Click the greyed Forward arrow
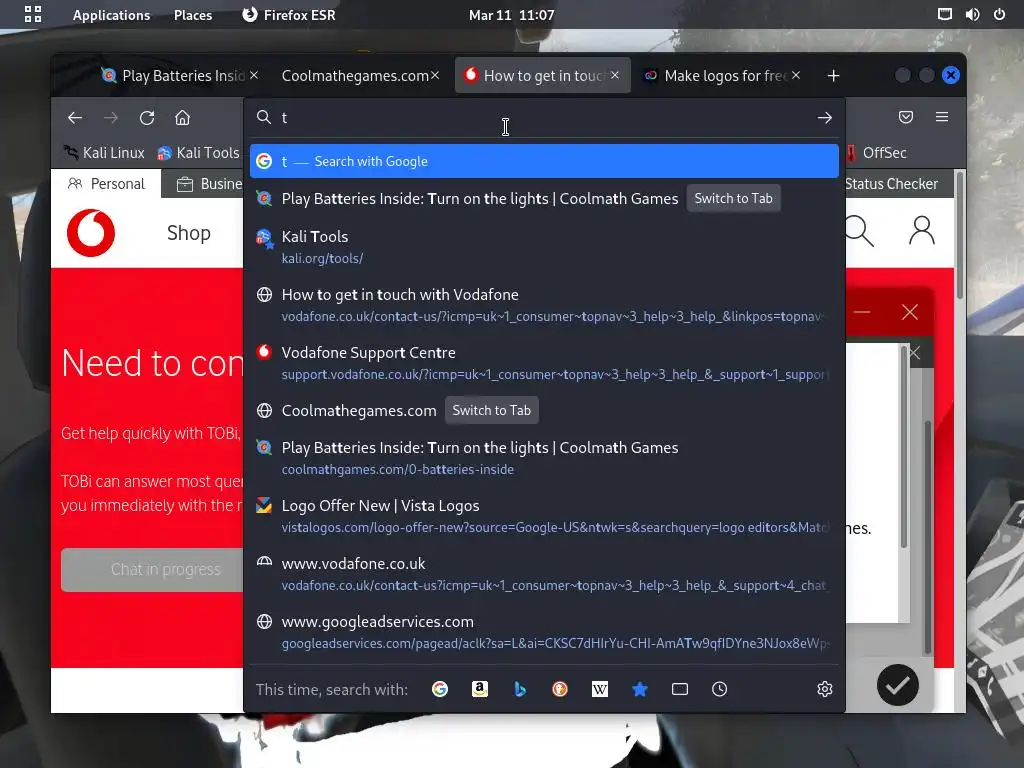The image size is (1024, 768). [x=111, y=118]
